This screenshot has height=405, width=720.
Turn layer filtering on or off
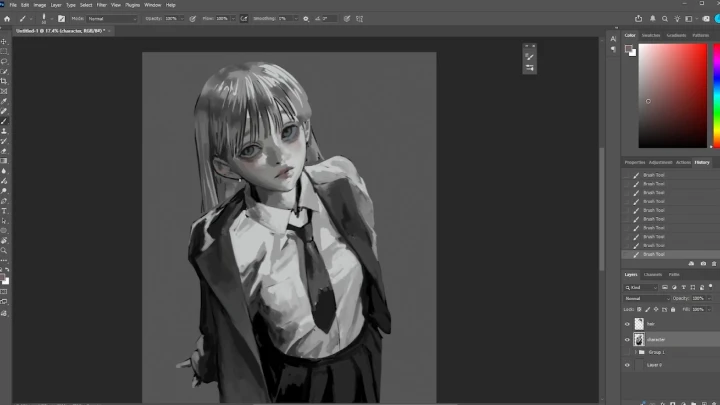(711, 287)
